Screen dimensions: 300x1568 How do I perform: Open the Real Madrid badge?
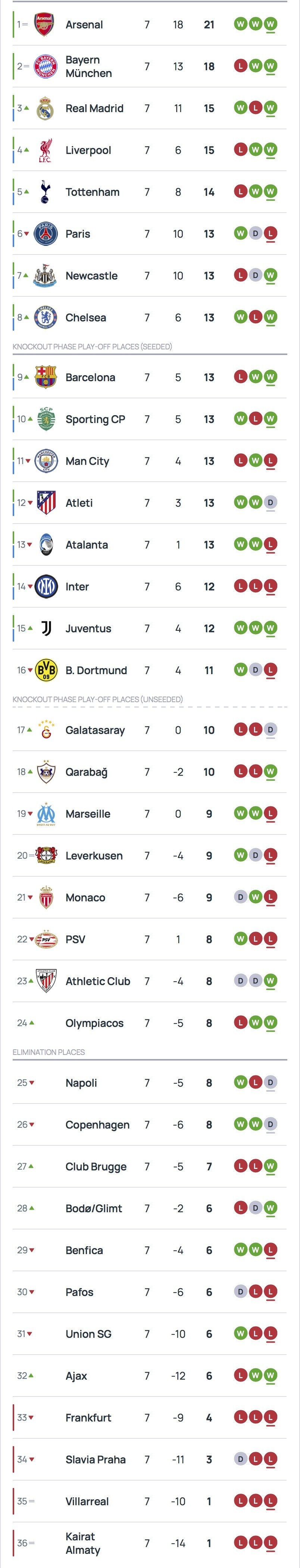45,108
